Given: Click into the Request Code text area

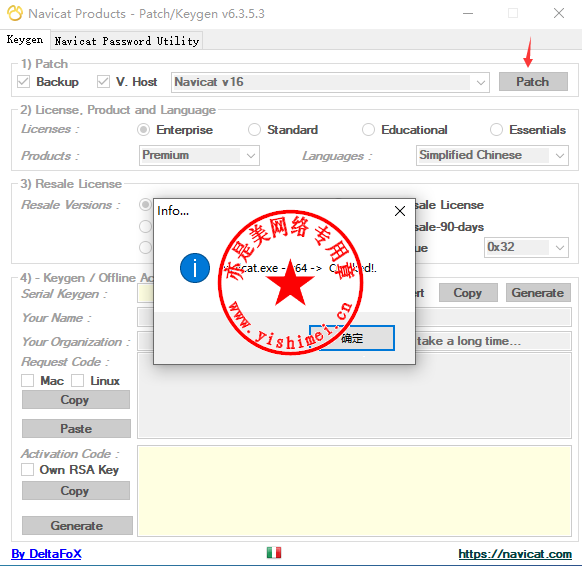Looking at the screenshot, I should tap(354, 396).
